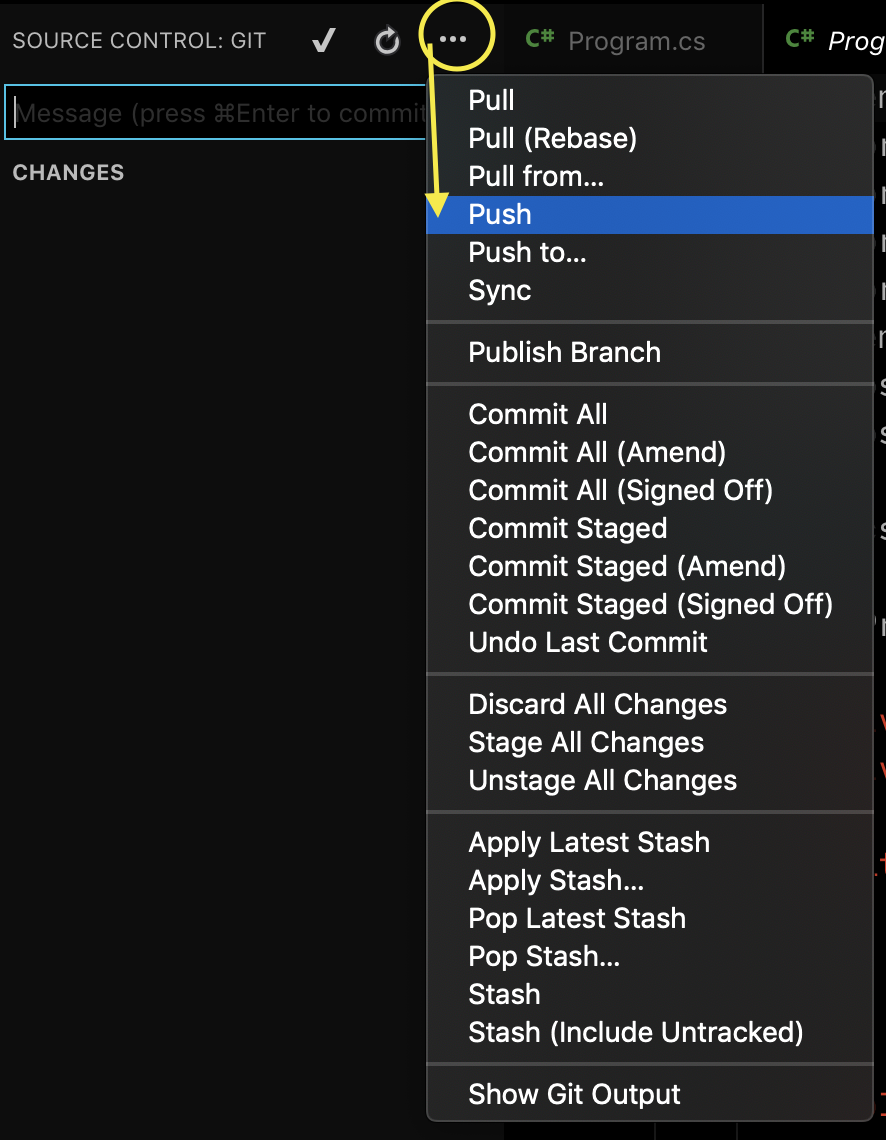Select Stash (Include Untracked) entry
The height and width of the screenshot is (1140, 886).
[635, 1032]
